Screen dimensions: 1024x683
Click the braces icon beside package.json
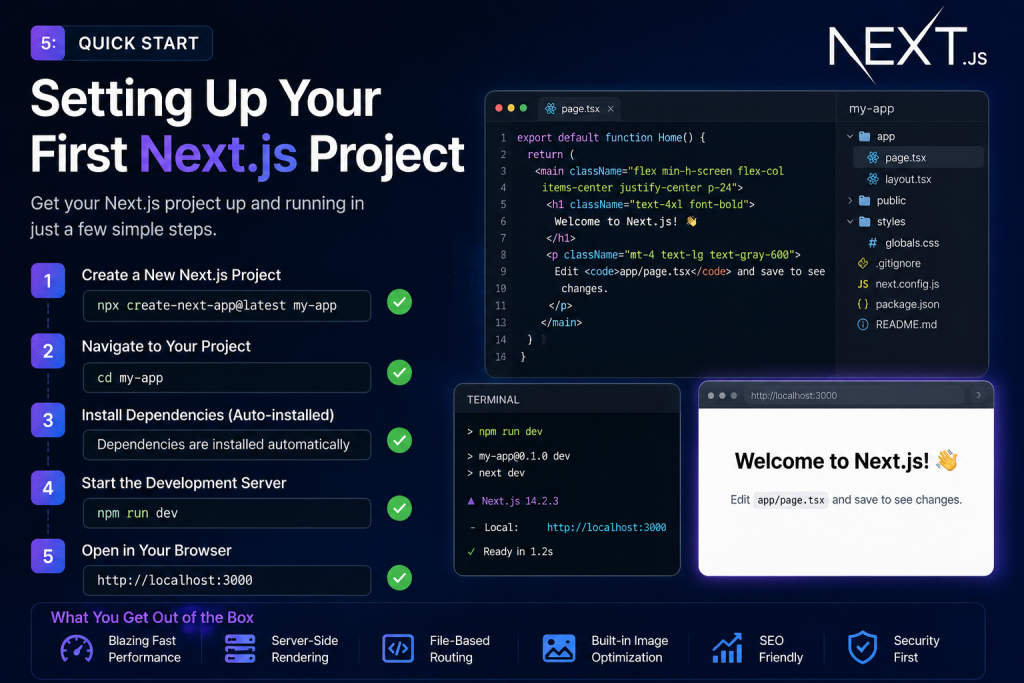tap(863, 304)
